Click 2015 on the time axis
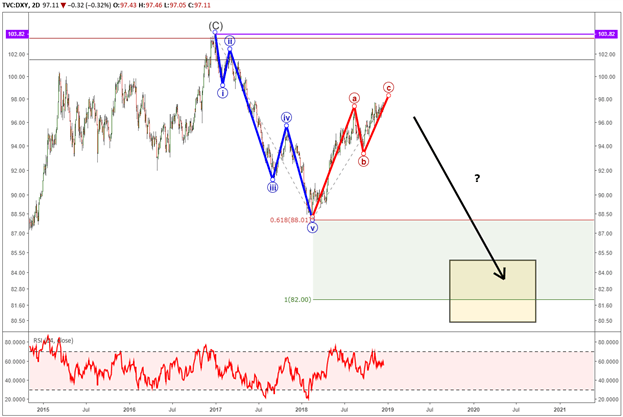The image size is (623, 417). 43,409
